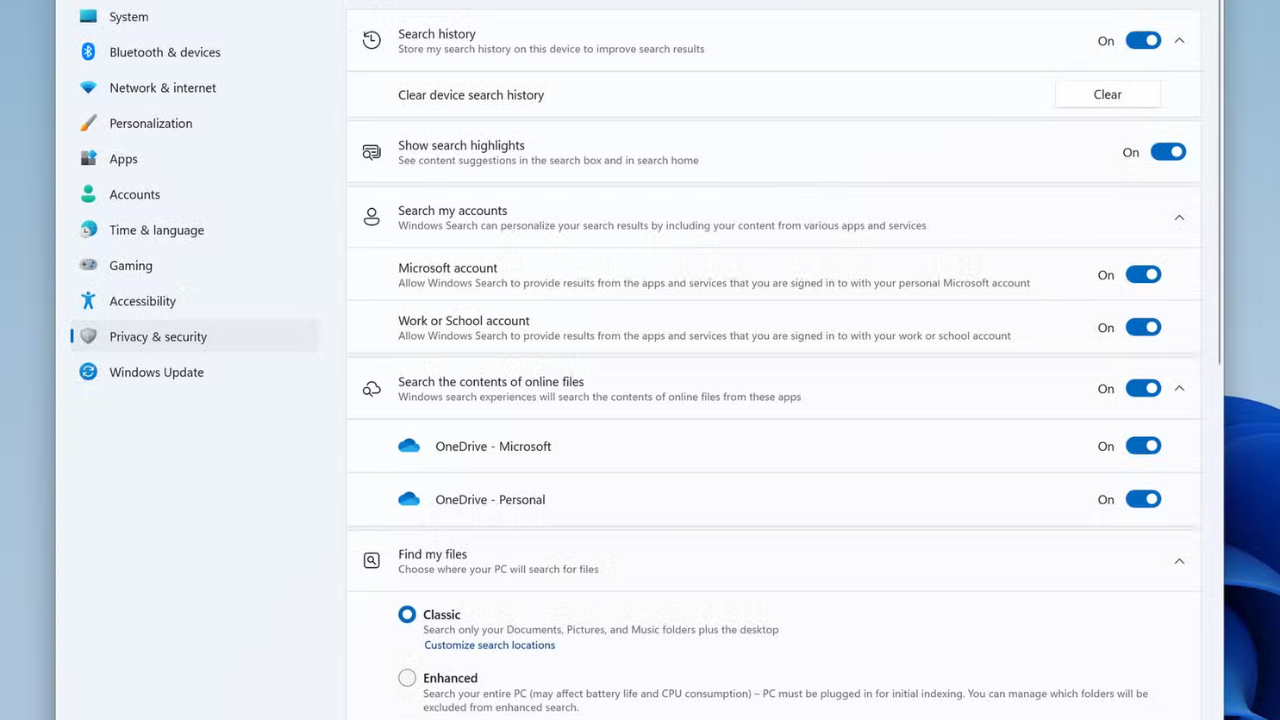The image size is (1280, 720).
Task: Click the 'Work or School account' row title
Action: (x=464, y=321)
